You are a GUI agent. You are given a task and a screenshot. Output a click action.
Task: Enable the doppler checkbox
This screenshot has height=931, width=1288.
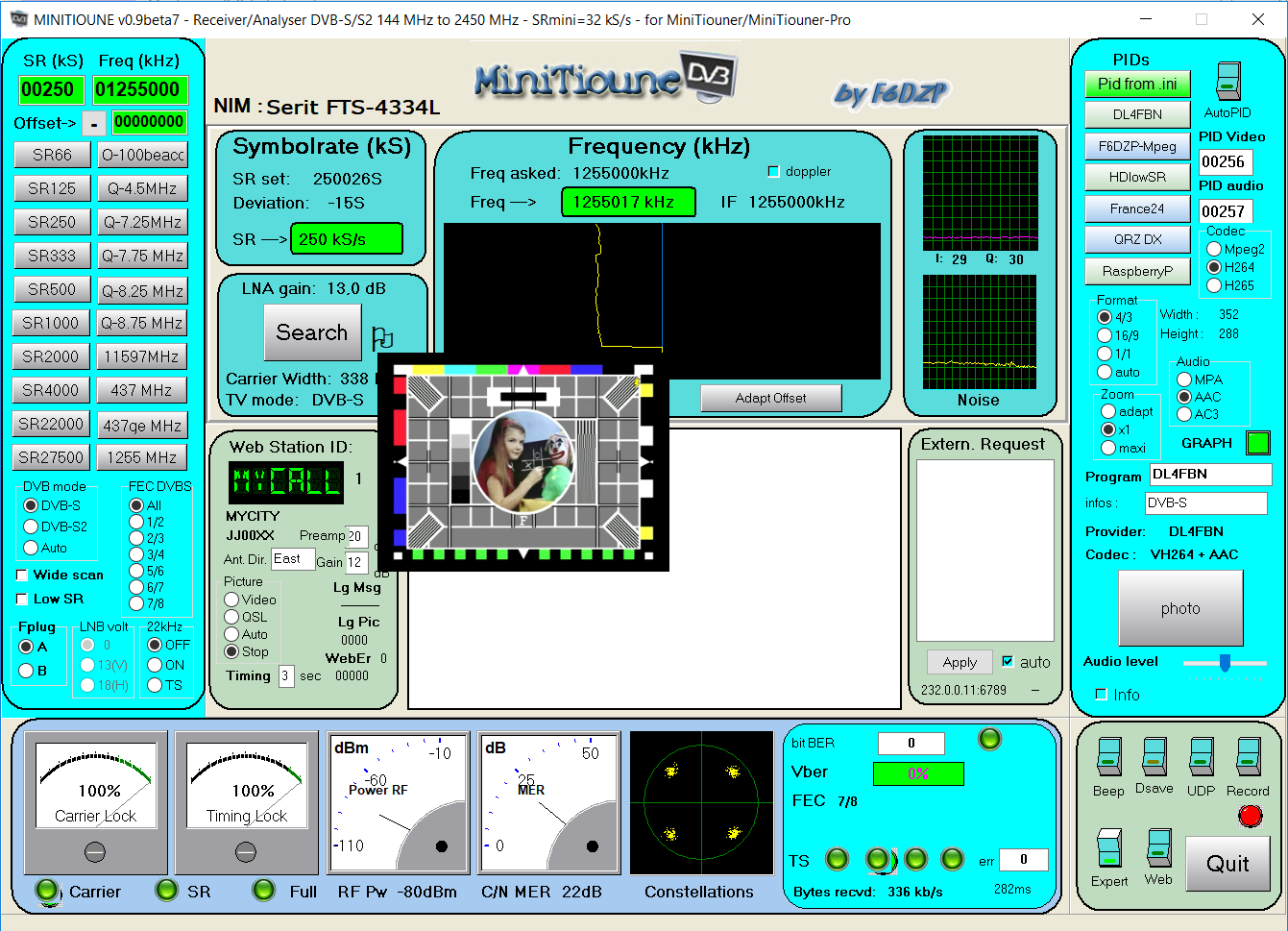tap(774, 172)
